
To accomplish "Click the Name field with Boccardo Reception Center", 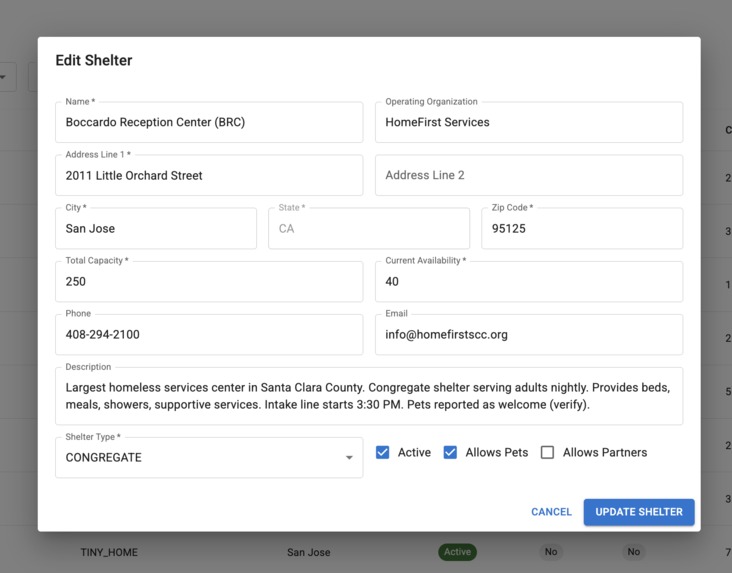I will click(x=209, y=122).
